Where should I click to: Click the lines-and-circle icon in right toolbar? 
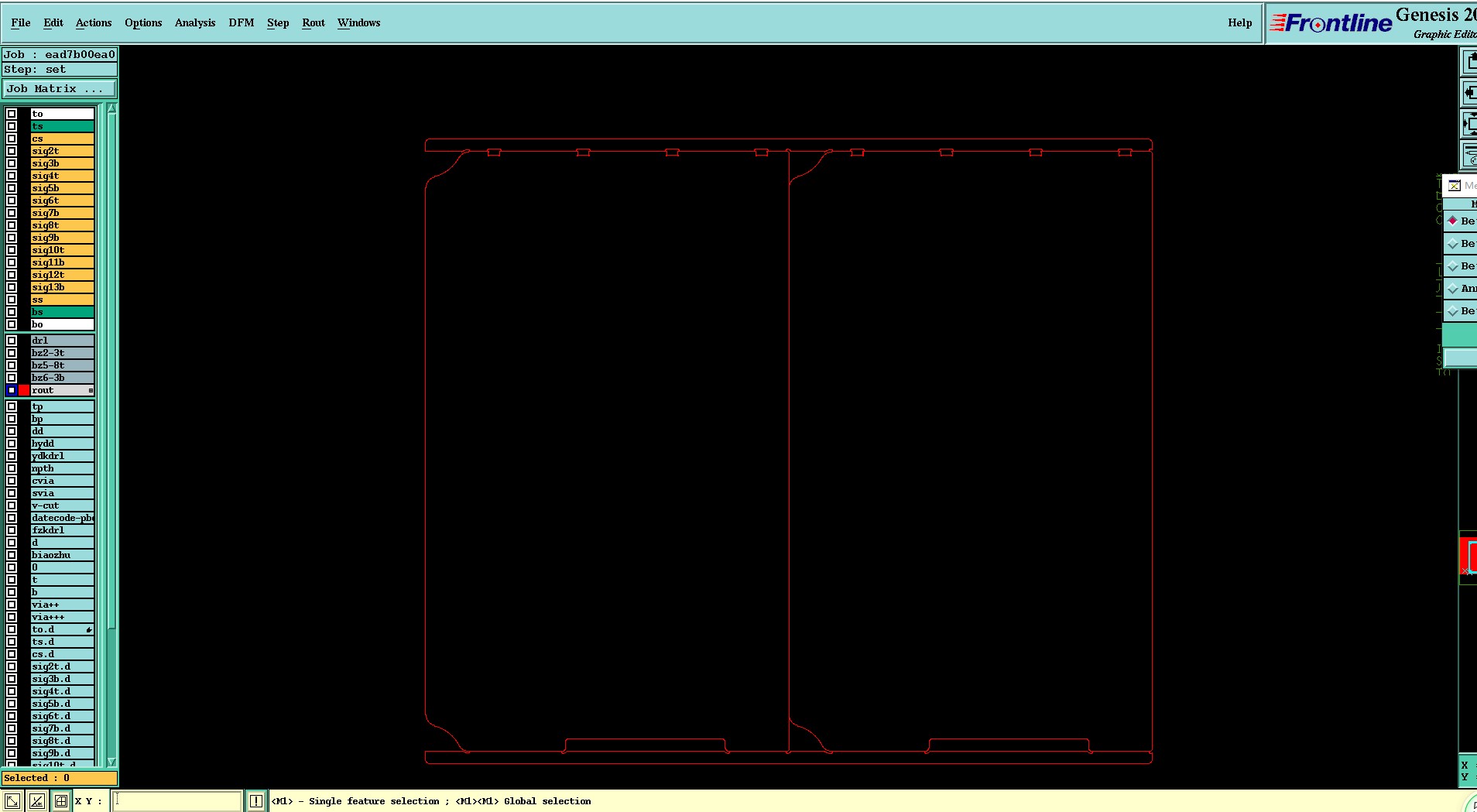click(1468, 155)
